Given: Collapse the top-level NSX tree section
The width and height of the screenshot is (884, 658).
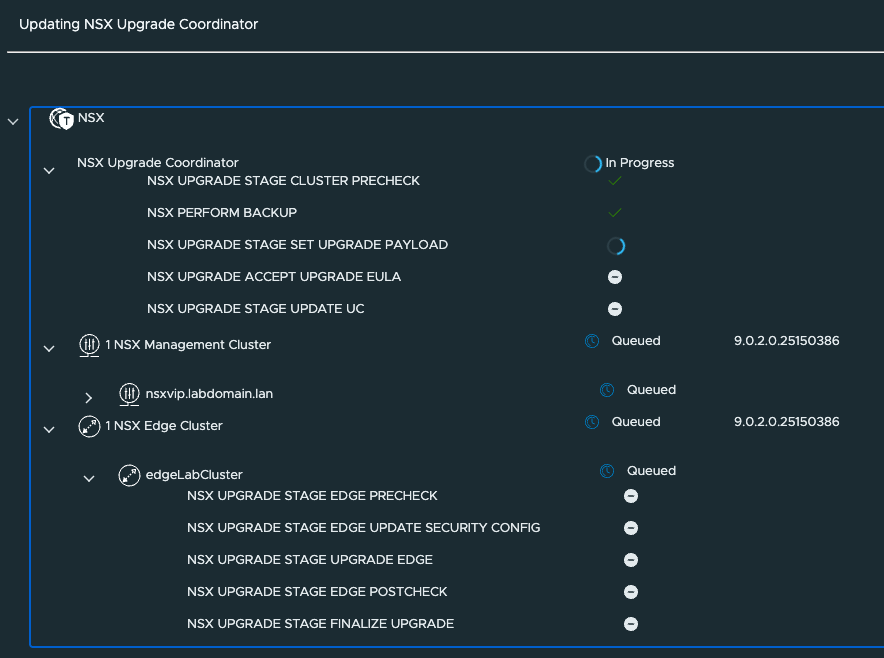Looking at the screenshot, I should coord(13,122).
